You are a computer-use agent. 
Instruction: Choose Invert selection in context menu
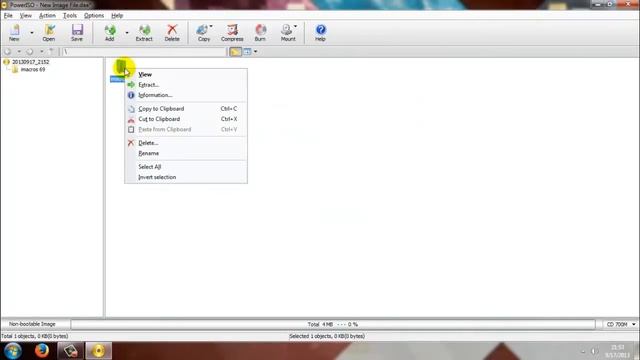pyautogui.click(x=186, y=177)
